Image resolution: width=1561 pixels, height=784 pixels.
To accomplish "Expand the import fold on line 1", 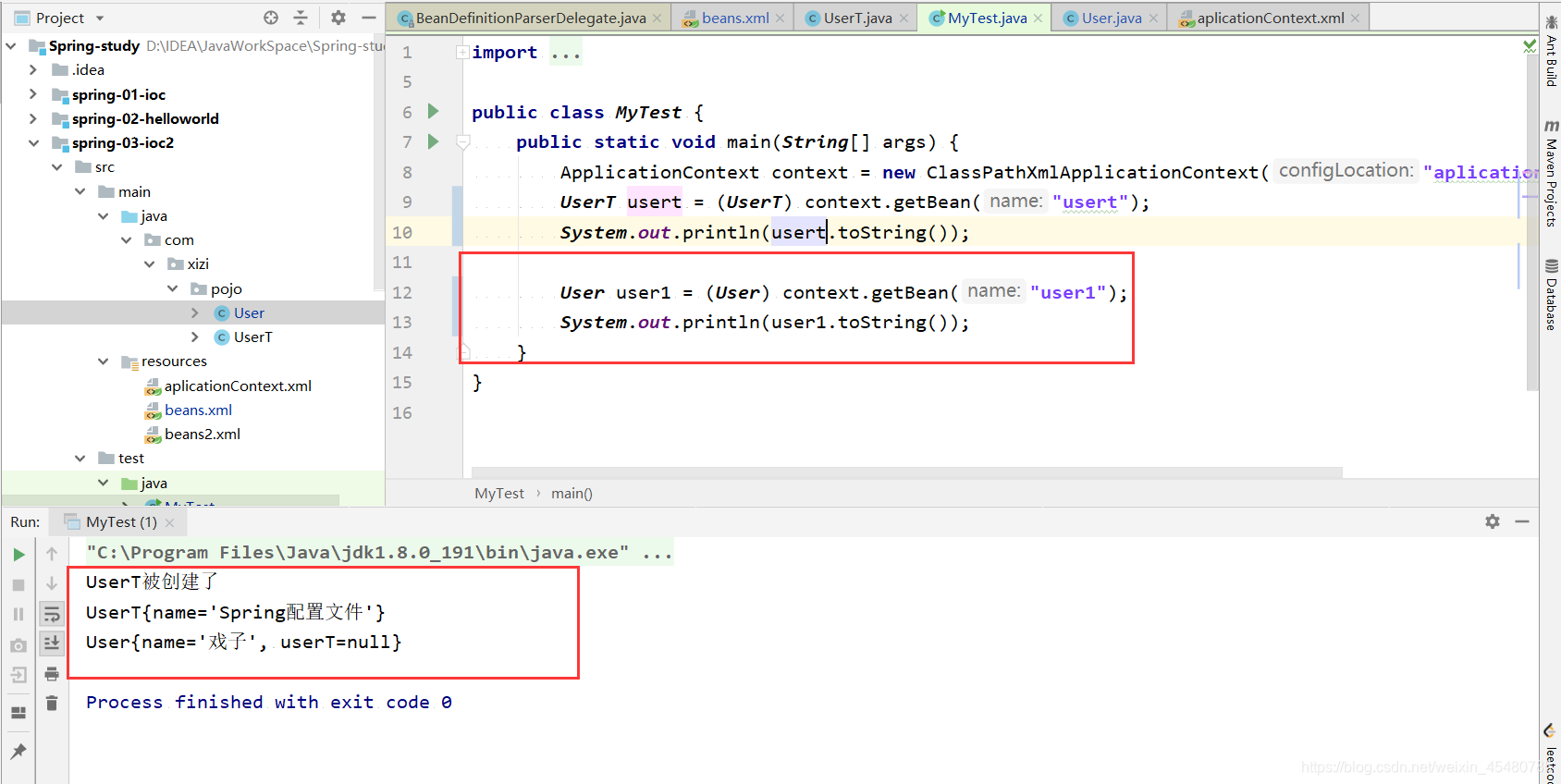I will tap(462, 53).
